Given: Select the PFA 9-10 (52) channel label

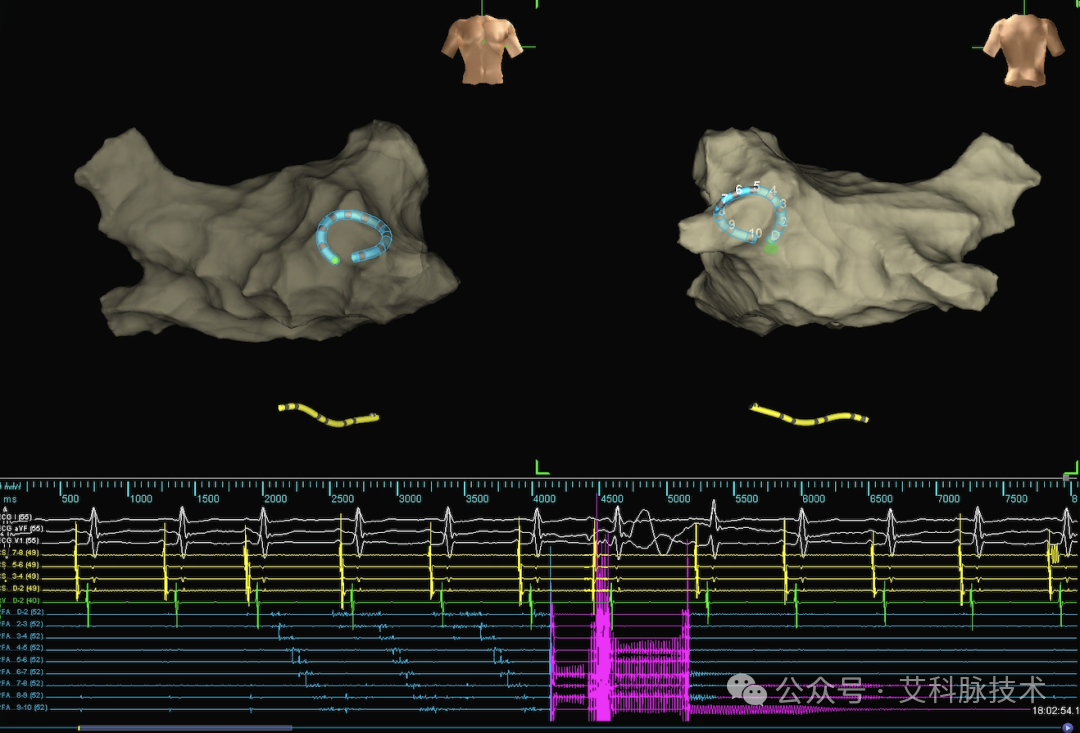Looking at the screenshot, I should (x=23, y=708).
